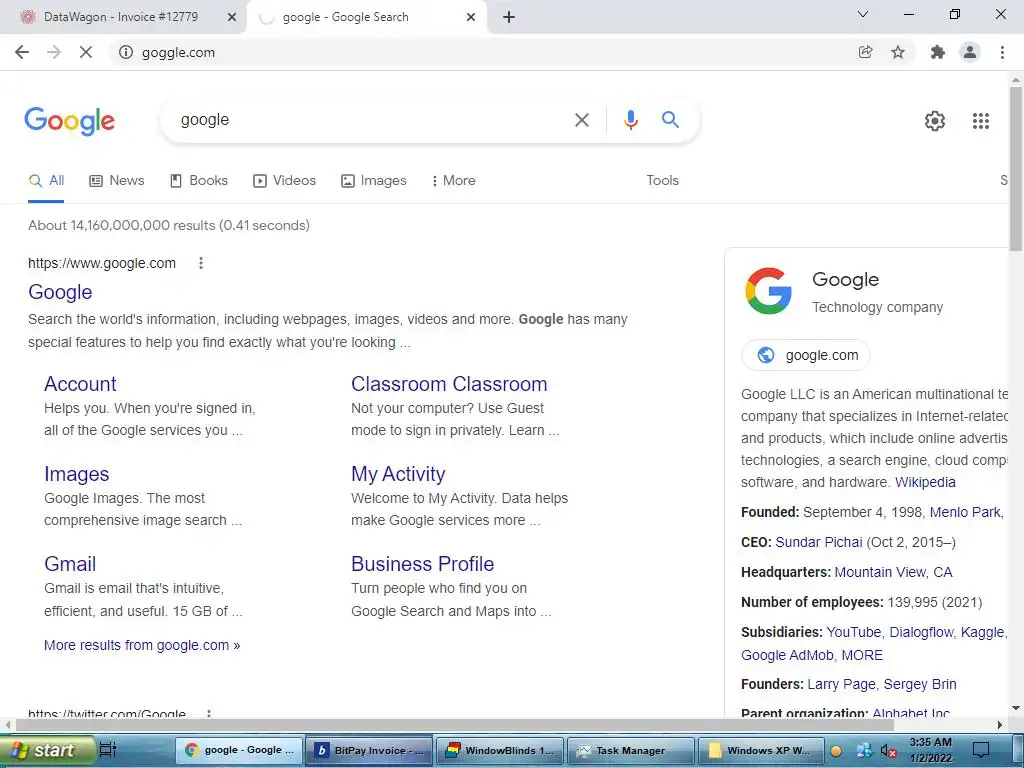Open the Mountain View, CA link
Screen dimensions: 1024x768
point(893,573)
